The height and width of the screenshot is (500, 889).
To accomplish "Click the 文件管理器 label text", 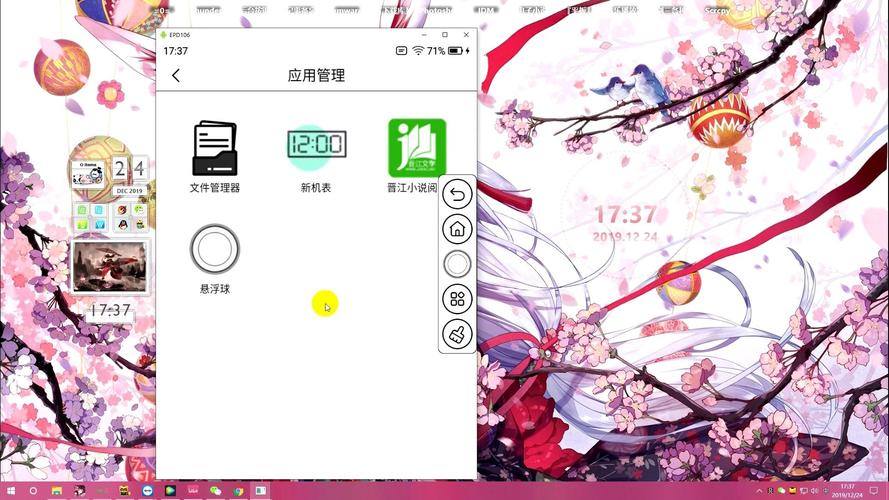I will (215, 188).
